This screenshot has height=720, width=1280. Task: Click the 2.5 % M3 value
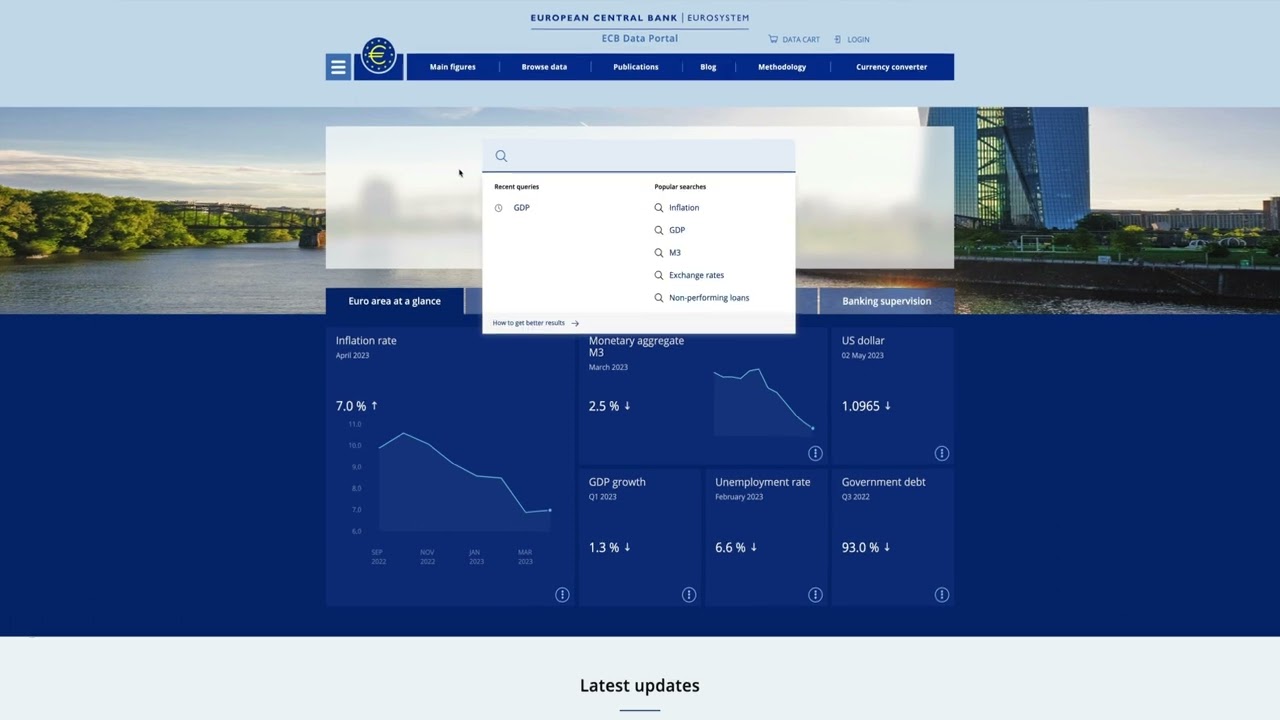[x=604, y=406]
